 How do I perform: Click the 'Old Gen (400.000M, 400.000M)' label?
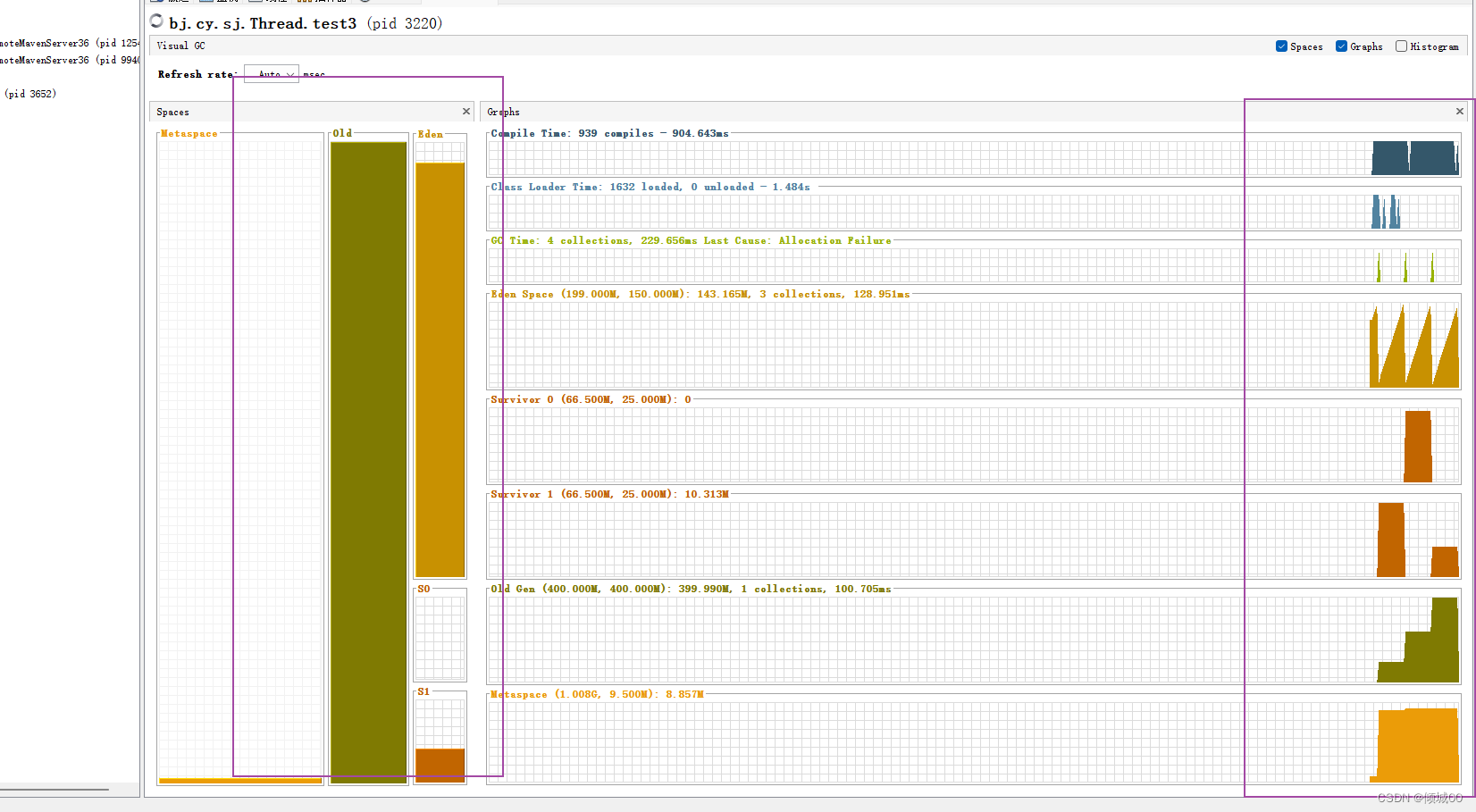pos(691,589)
